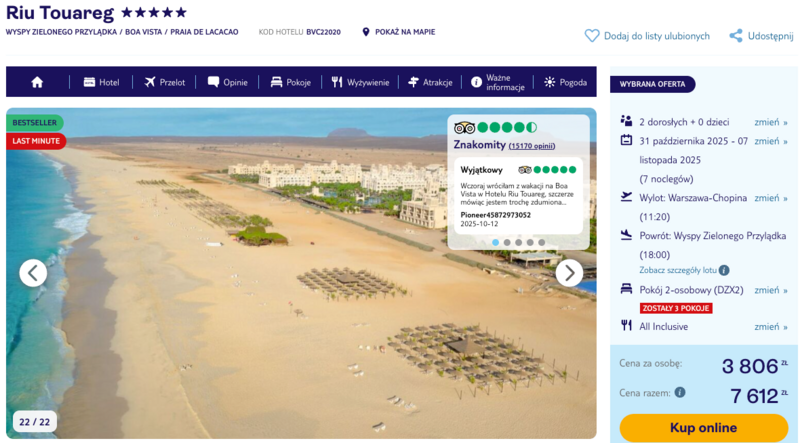Show previous photo with left arrow
Viewport: 800px width, 443px height.
tap(33, 273)
